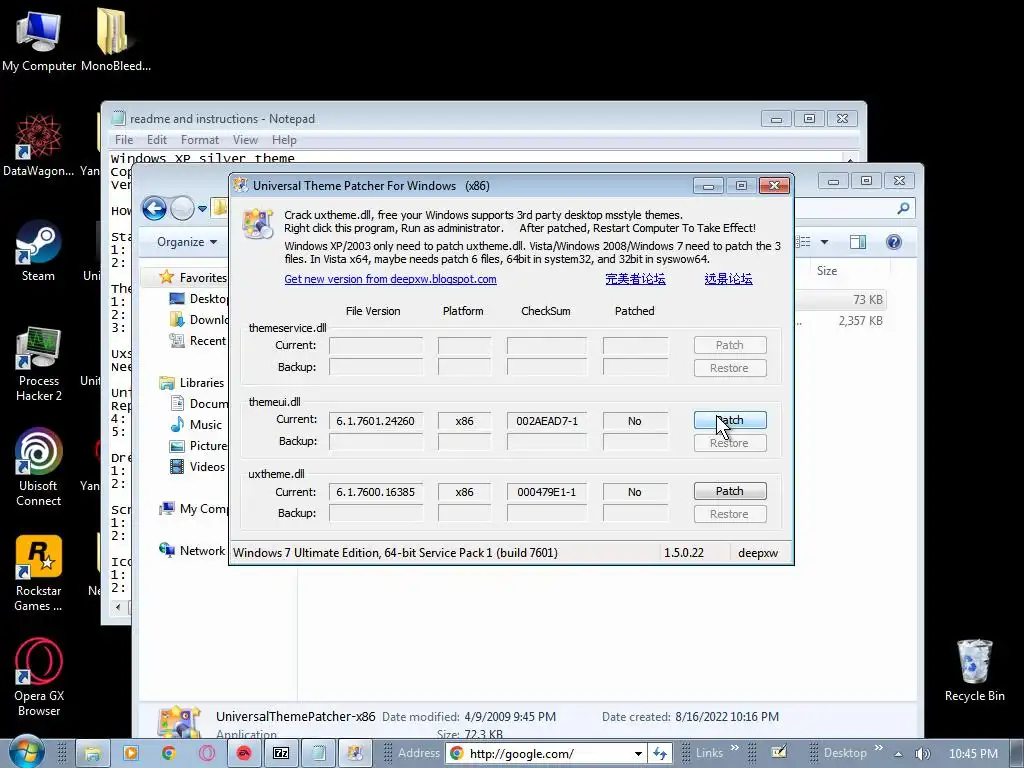Click the themeui.dll current File Version field
This screenshot has width=1024, height=768.
[376, 421]
